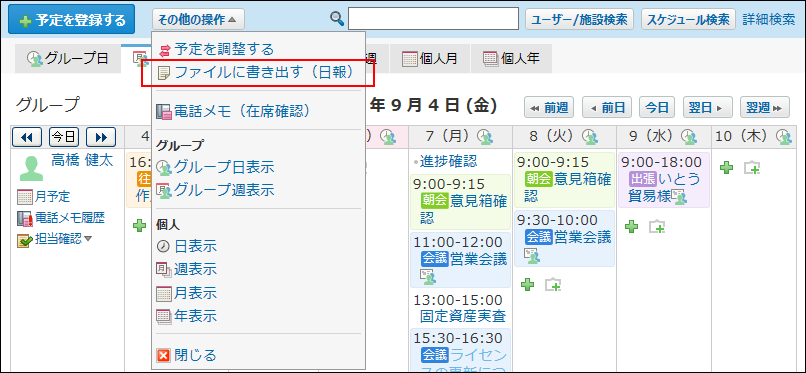Image resolution: width=806 pixels, height=373 pixels.
Task: Go to 前週 navigation button
Action: point(549,107)
